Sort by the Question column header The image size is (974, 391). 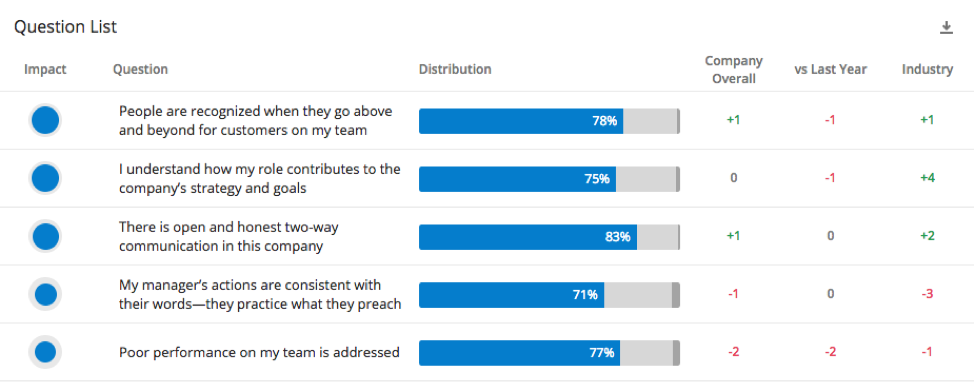coord(140,69)
